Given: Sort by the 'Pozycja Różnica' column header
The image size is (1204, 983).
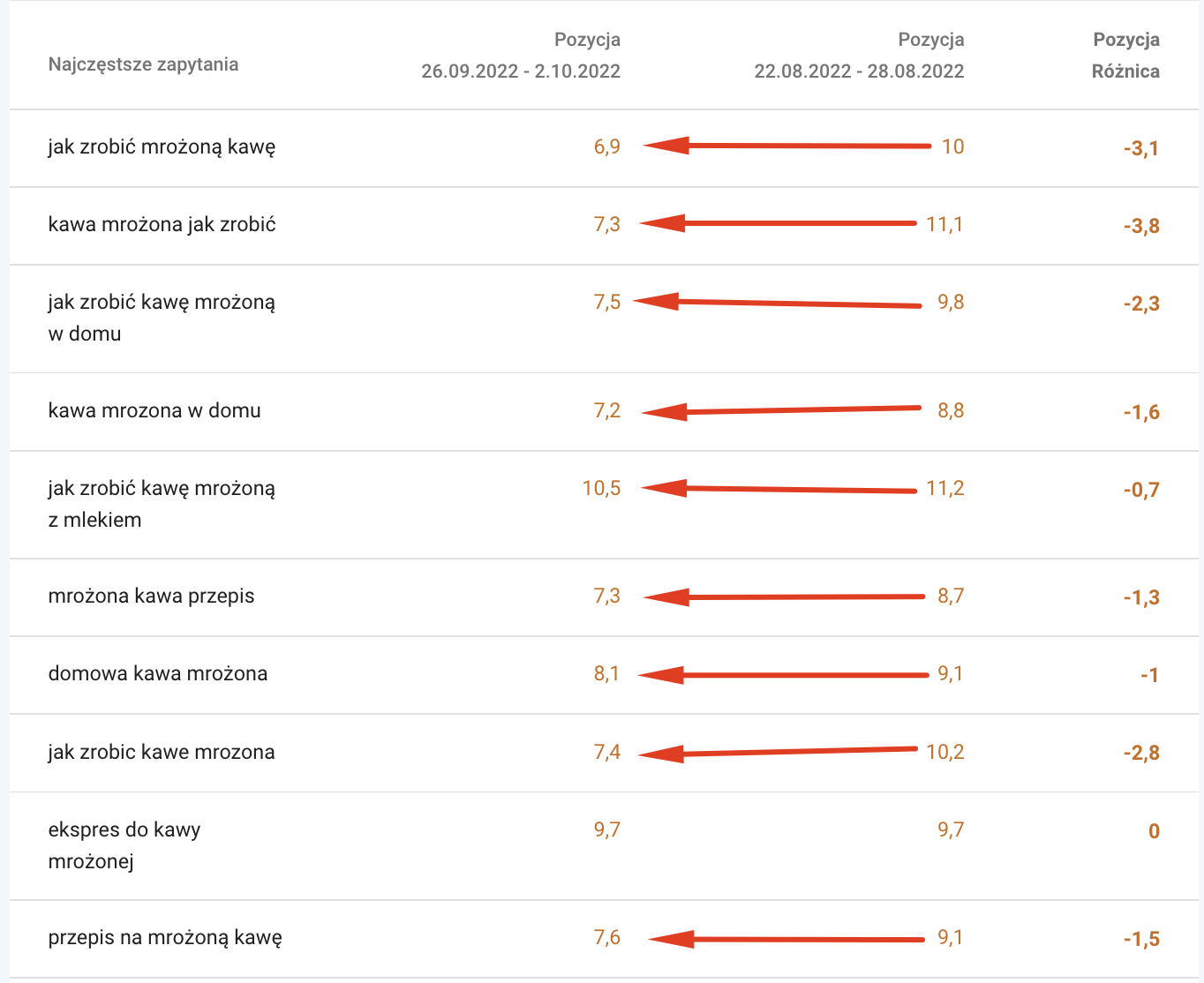Looking at the screenshot, I should click(x=1125, y=55).
